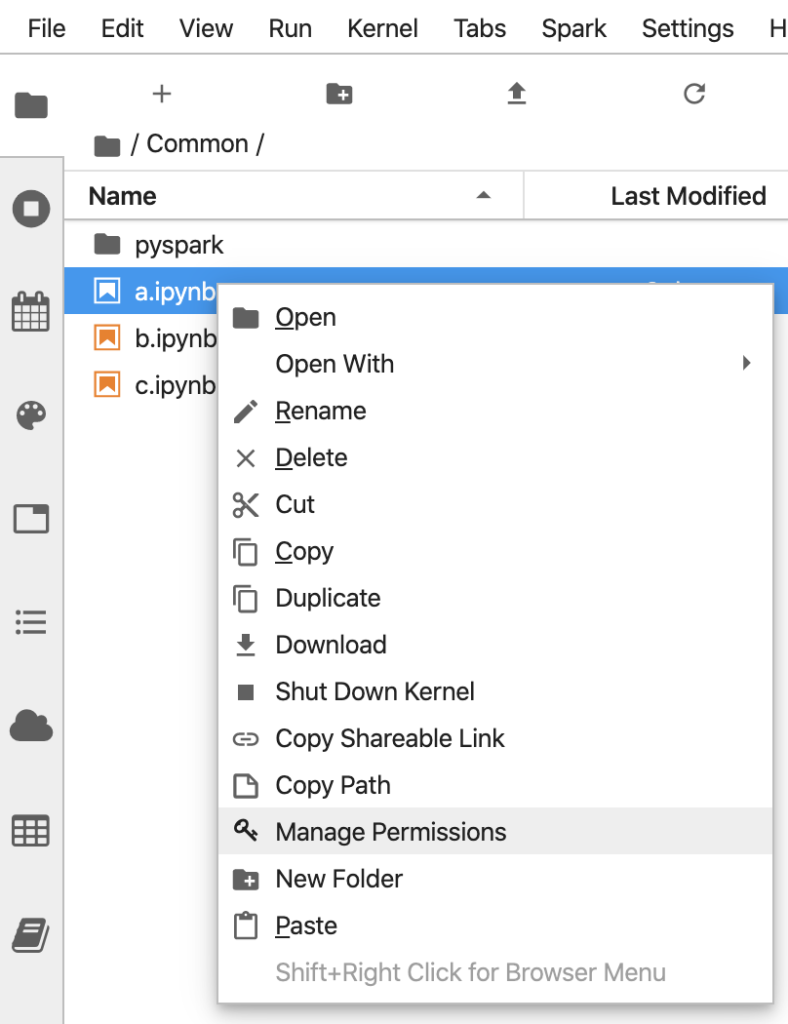
Task: Open a new launcher with the plus icon
Action: coord(161,93)
